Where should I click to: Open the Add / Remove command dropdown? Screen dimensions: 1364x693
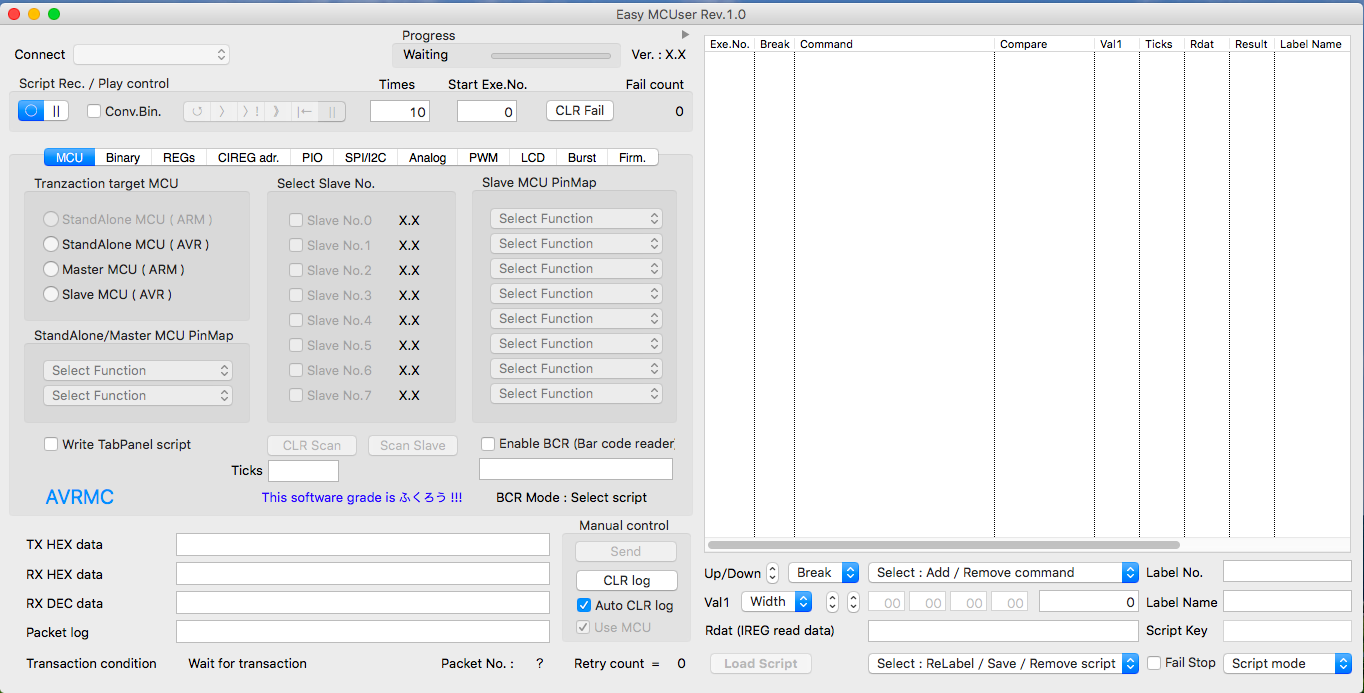click(1003, 573)
